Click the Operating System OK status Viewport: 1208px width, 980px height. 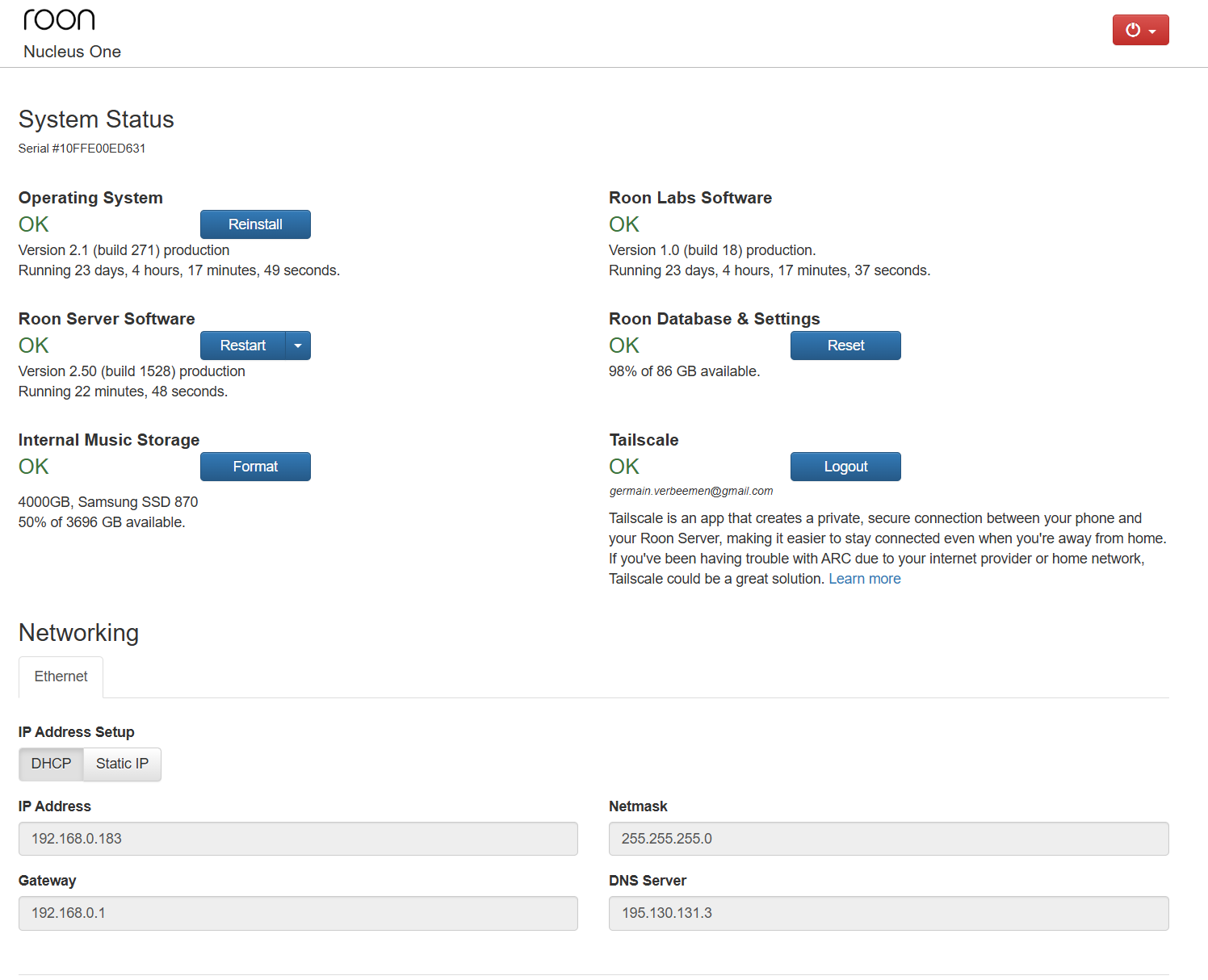click(34, 224)
